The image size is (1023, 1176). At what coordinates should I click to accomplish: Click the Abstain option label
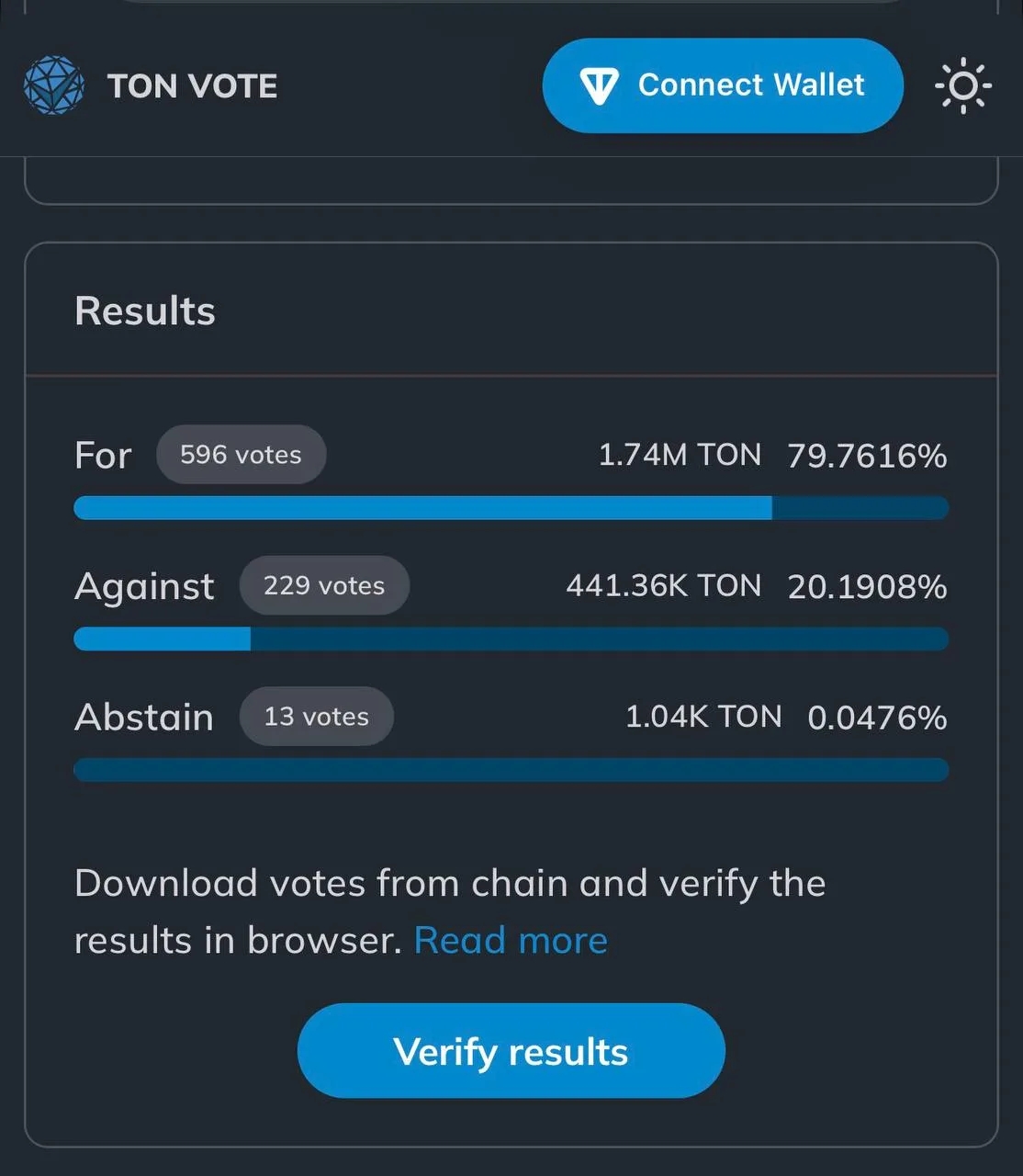[144, 717]
